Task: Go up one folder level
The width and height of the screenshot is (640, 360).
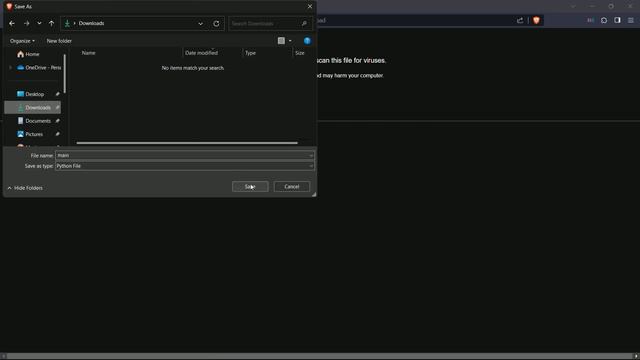Action: [51, 24]
